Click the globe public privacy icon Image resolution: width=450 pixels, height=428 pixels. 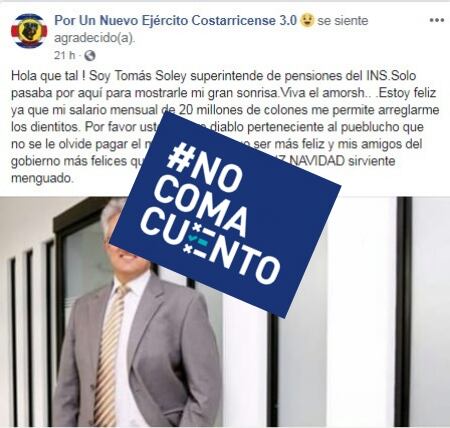90,55
